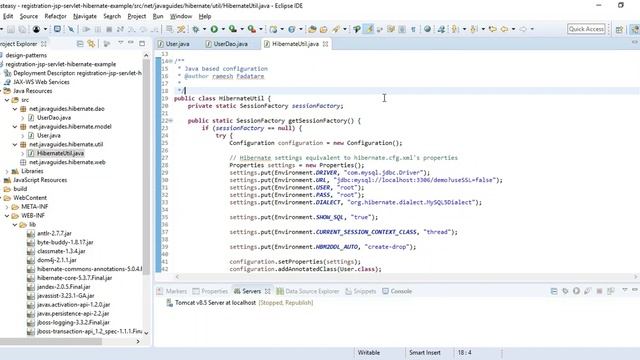Expand the Libraries node
Viewport: 640px width, 360px height.
[x=7, y=171]
